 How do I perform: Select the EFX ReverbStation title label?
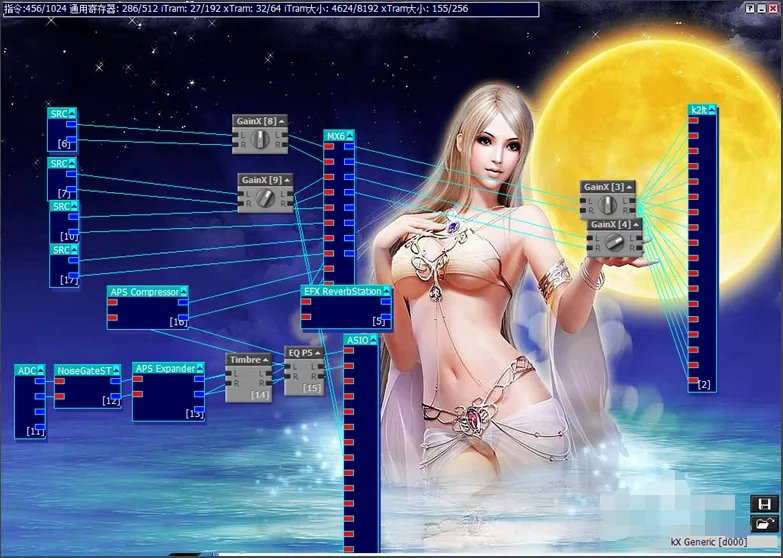343,291
